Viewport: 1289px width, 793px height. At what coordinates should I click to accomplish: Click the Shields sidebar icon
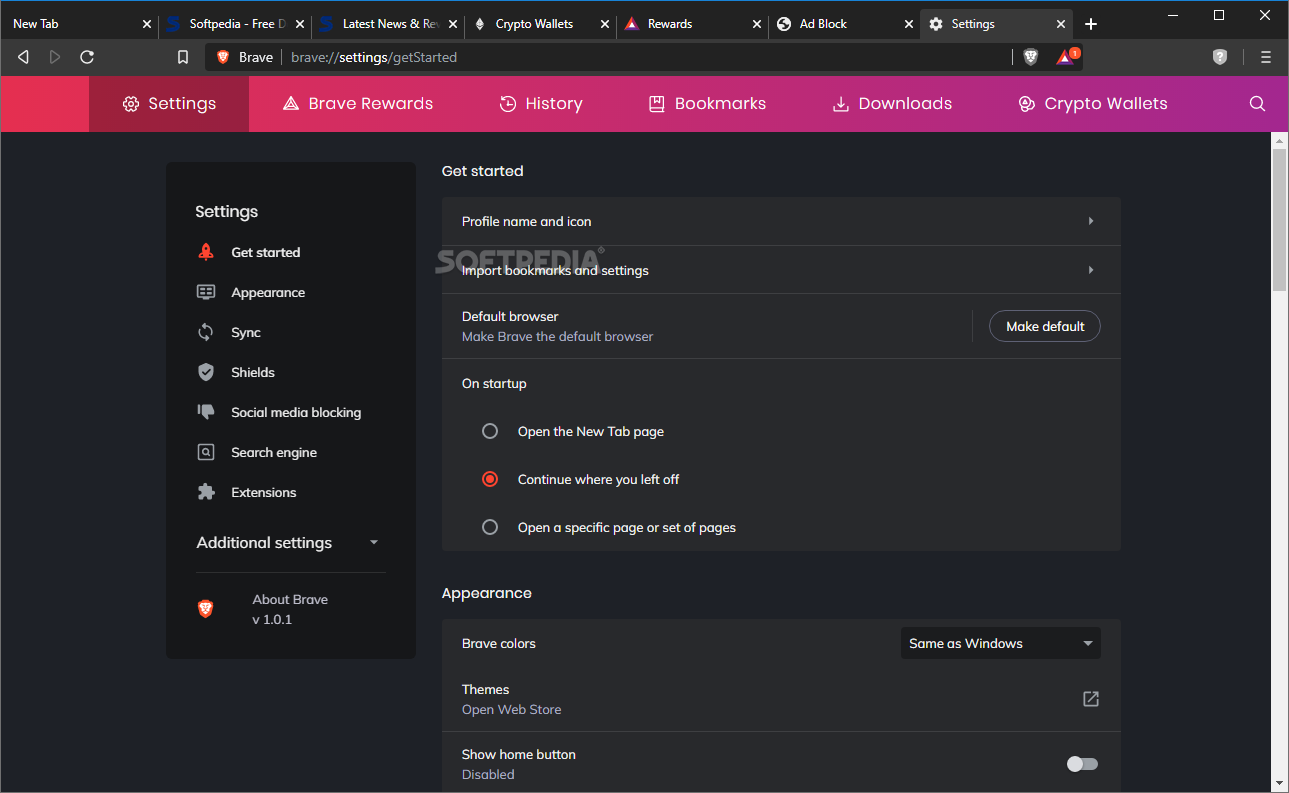206,372
